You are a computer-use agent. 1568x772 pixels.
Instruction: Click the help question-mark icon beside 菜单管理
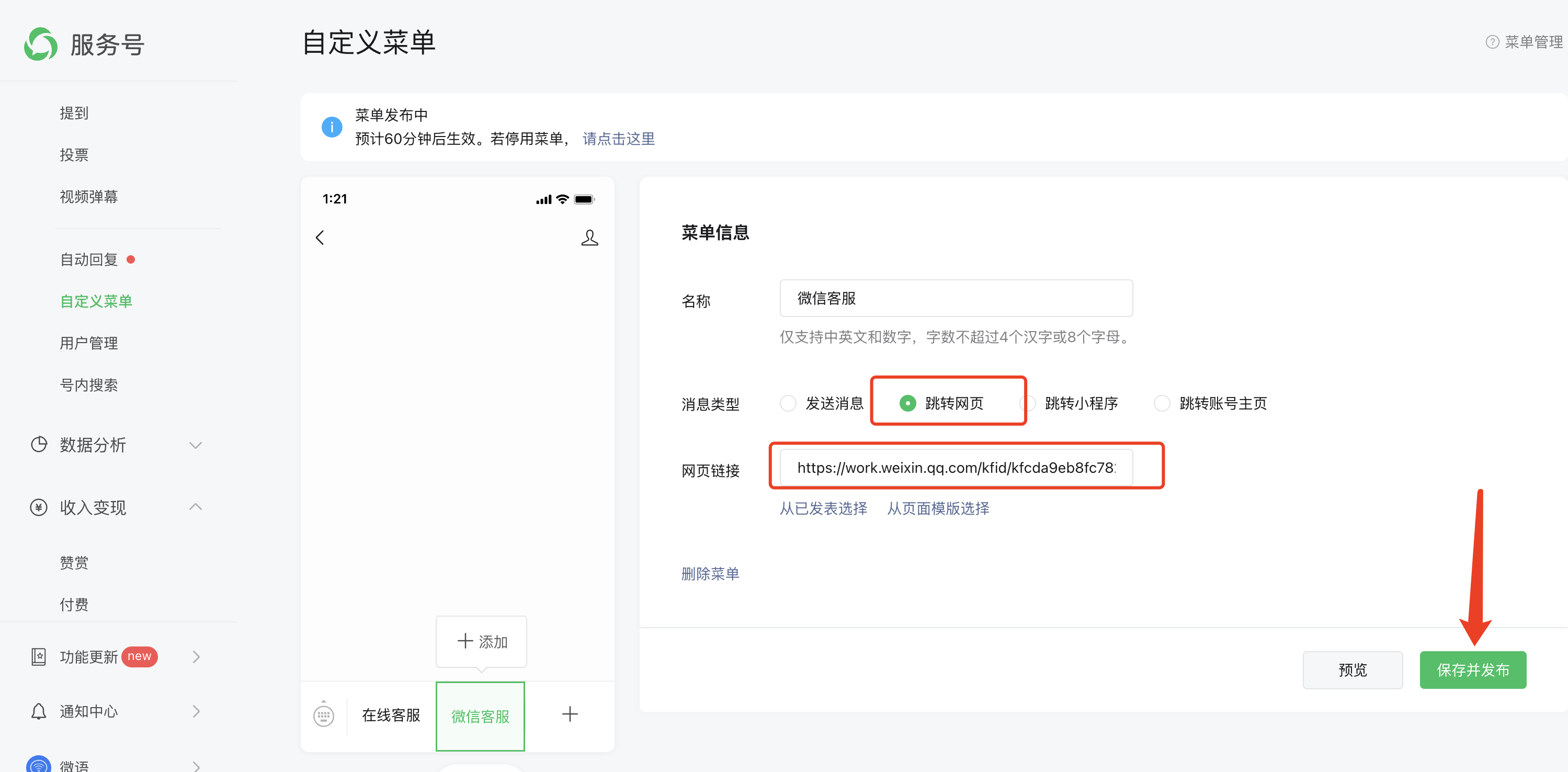point(1492,42)
